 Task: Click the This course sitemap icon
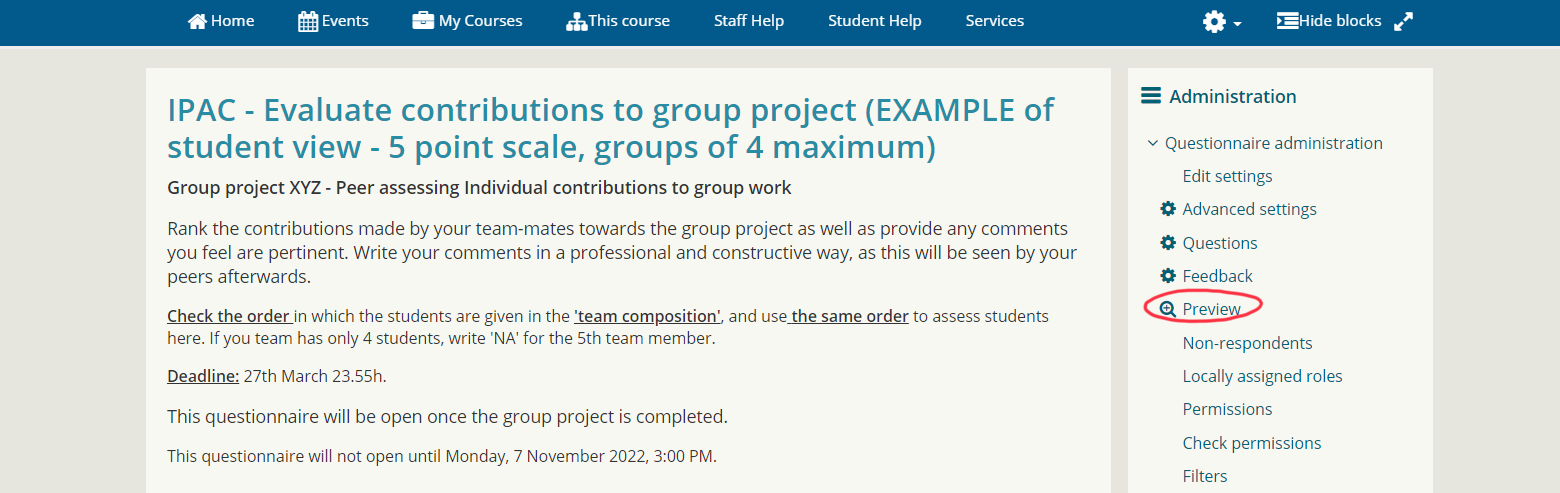click(576, 21)
